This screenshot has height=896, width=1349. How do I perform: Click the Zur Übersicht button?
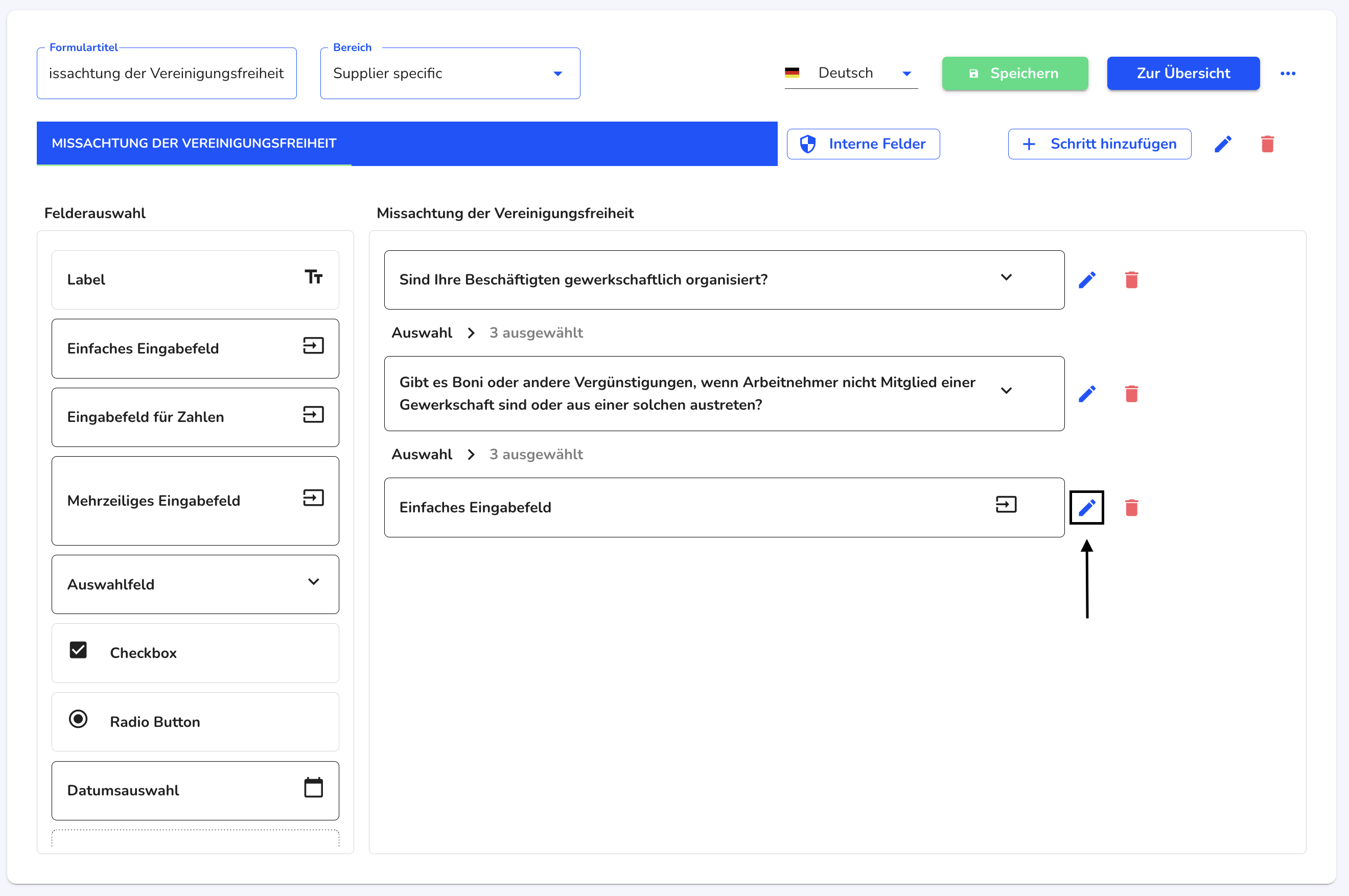tap(1183, 73)
